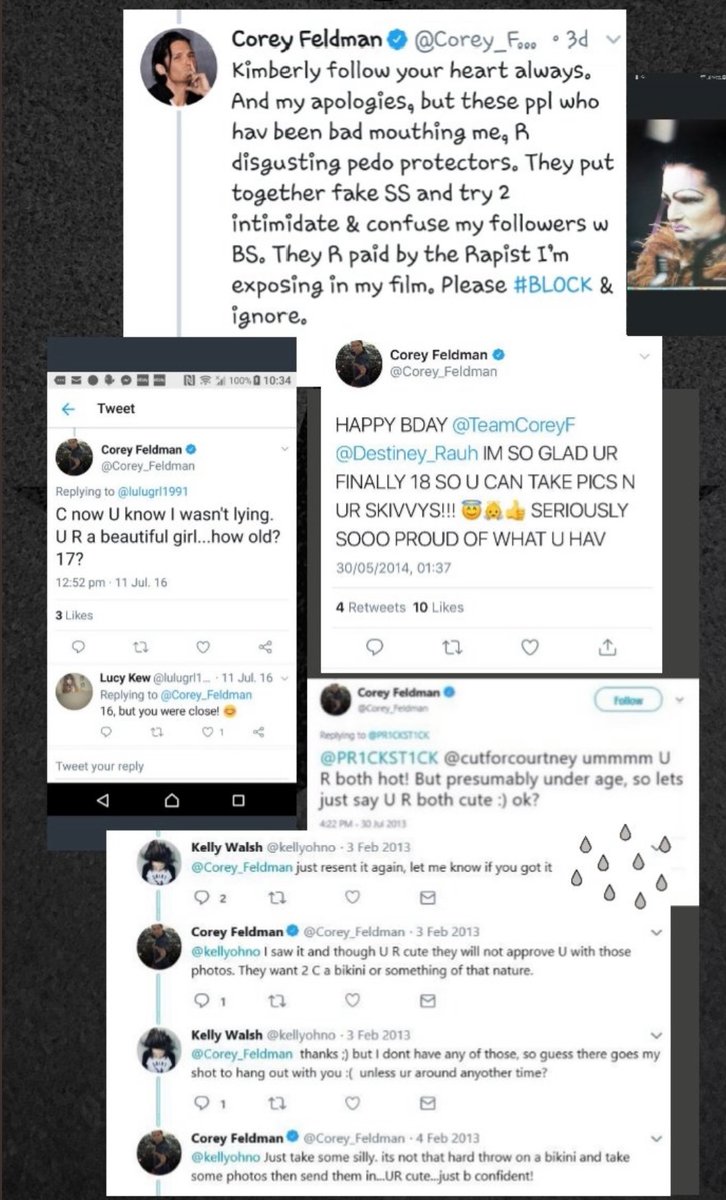Screen dimensions: 726x1200
Task: Share the HAPPY BDAY tweet via upload icon
Action: (607, 648)
